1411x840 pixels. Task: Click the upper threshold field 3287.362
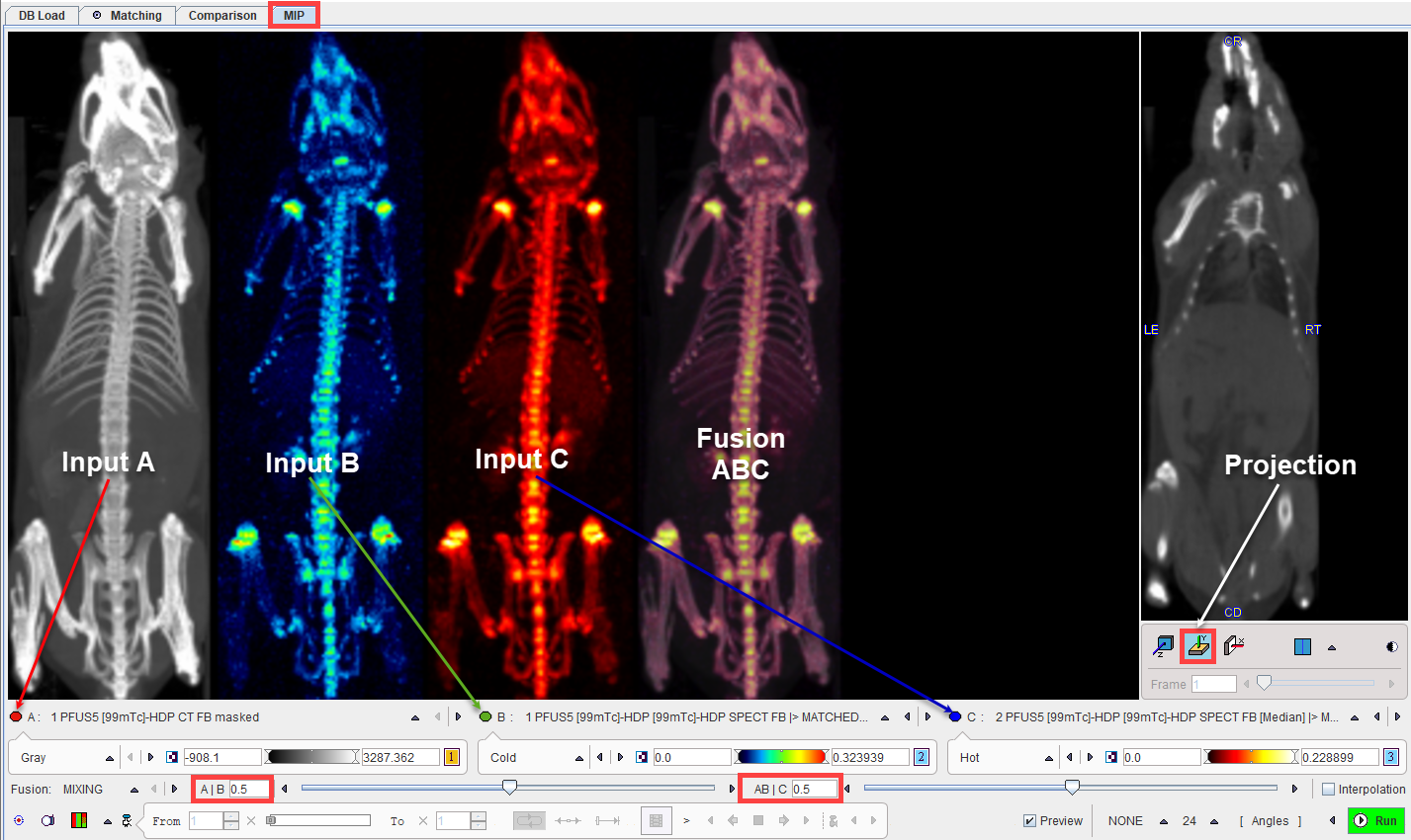[400, 758]
